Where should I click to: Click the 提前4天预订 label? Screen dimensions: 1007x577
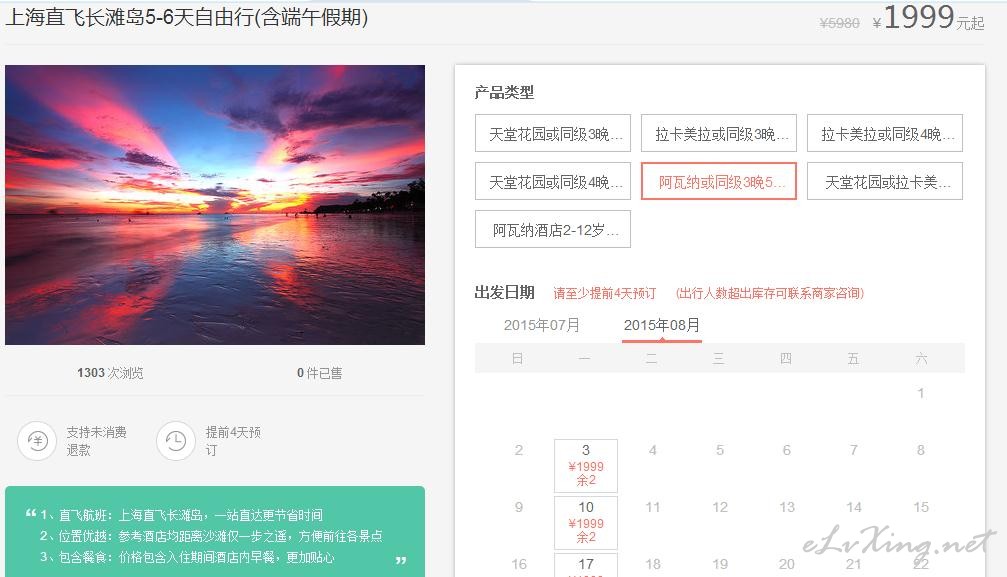point(233,441)
